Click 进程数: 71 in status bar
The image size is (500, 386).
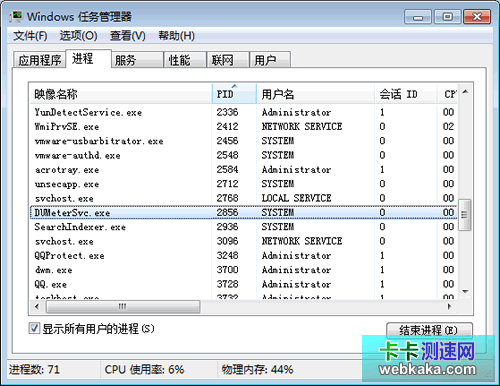coord(34,369)
